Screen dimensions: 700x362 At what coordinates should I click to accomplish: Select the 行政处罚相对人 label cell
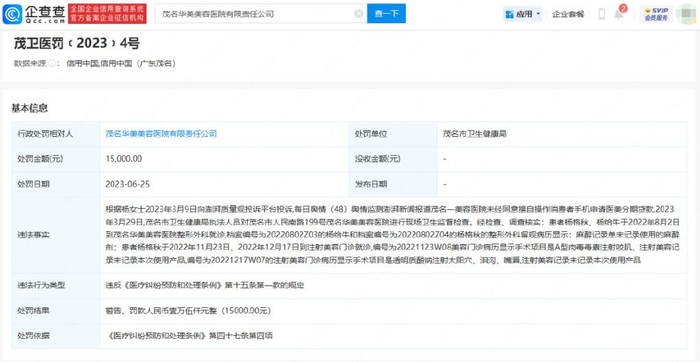(x=56, y=133)
